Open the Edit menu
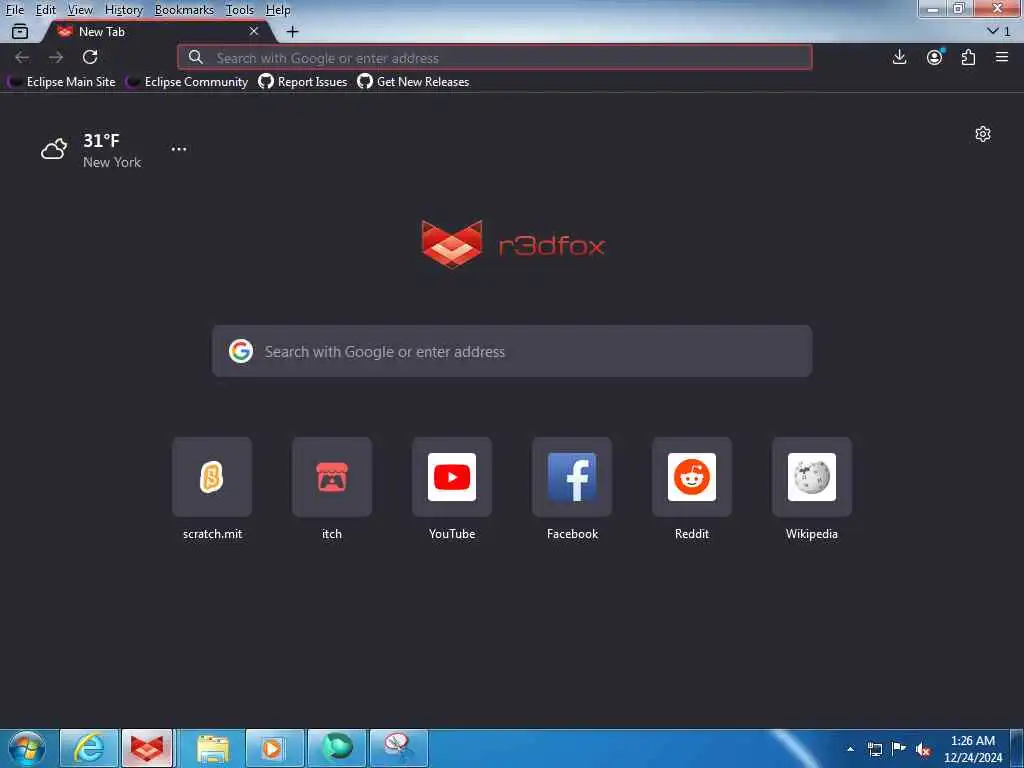Image resolution: width=1024 pixels, height=768 pixels. [45, 10]
